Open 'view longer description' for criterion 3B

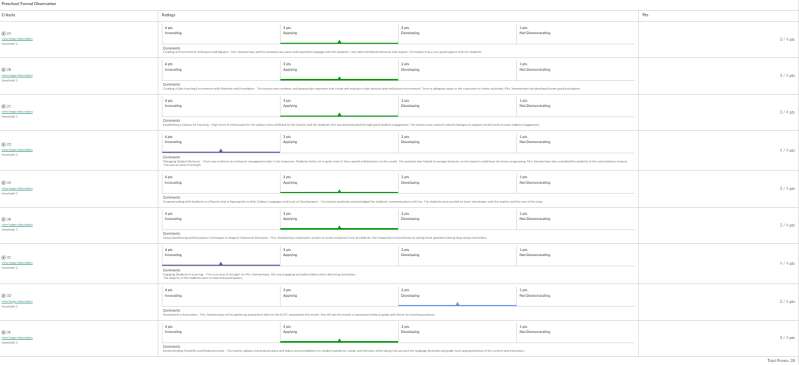point(17,225)
